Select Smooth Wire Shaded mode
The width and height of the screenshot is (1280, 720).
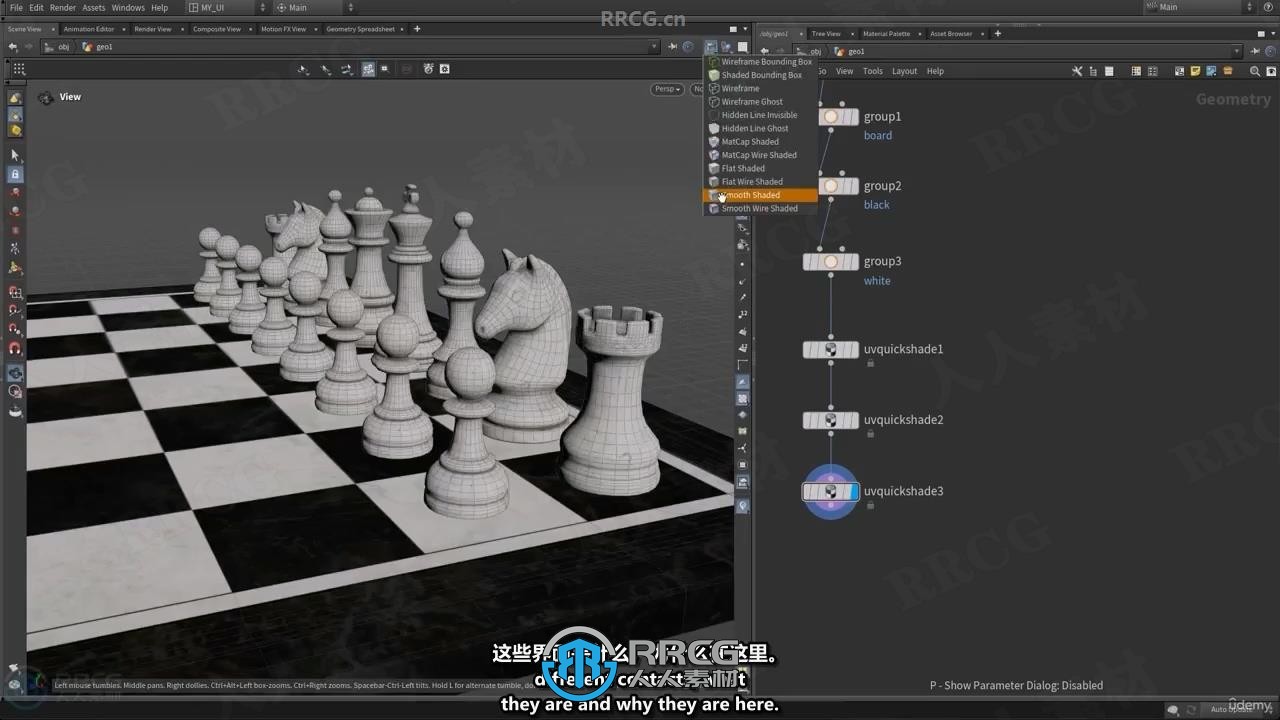760,209
